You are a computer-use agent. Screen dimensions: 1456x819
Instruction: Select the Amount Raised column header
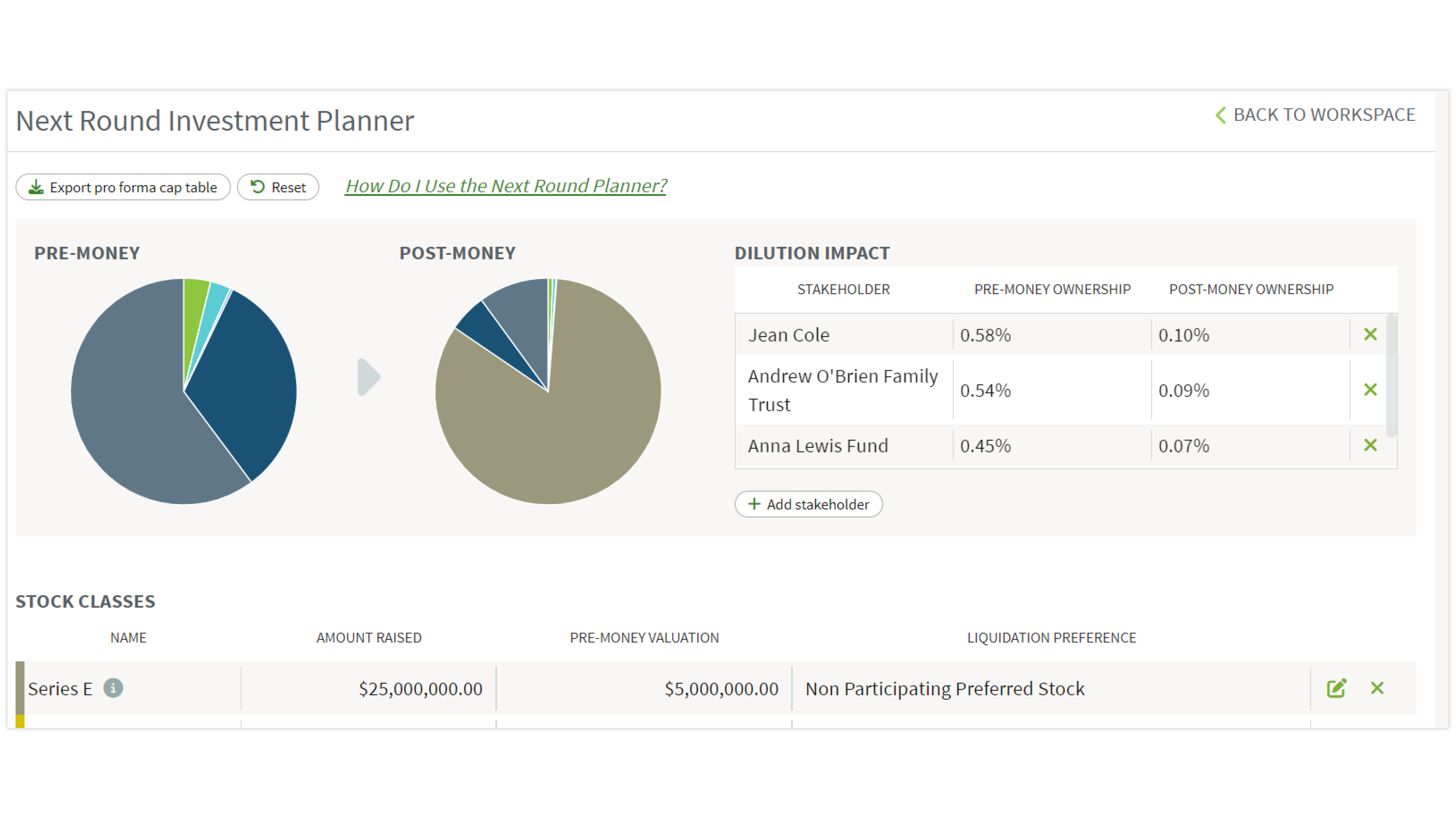tap(368, 638)
